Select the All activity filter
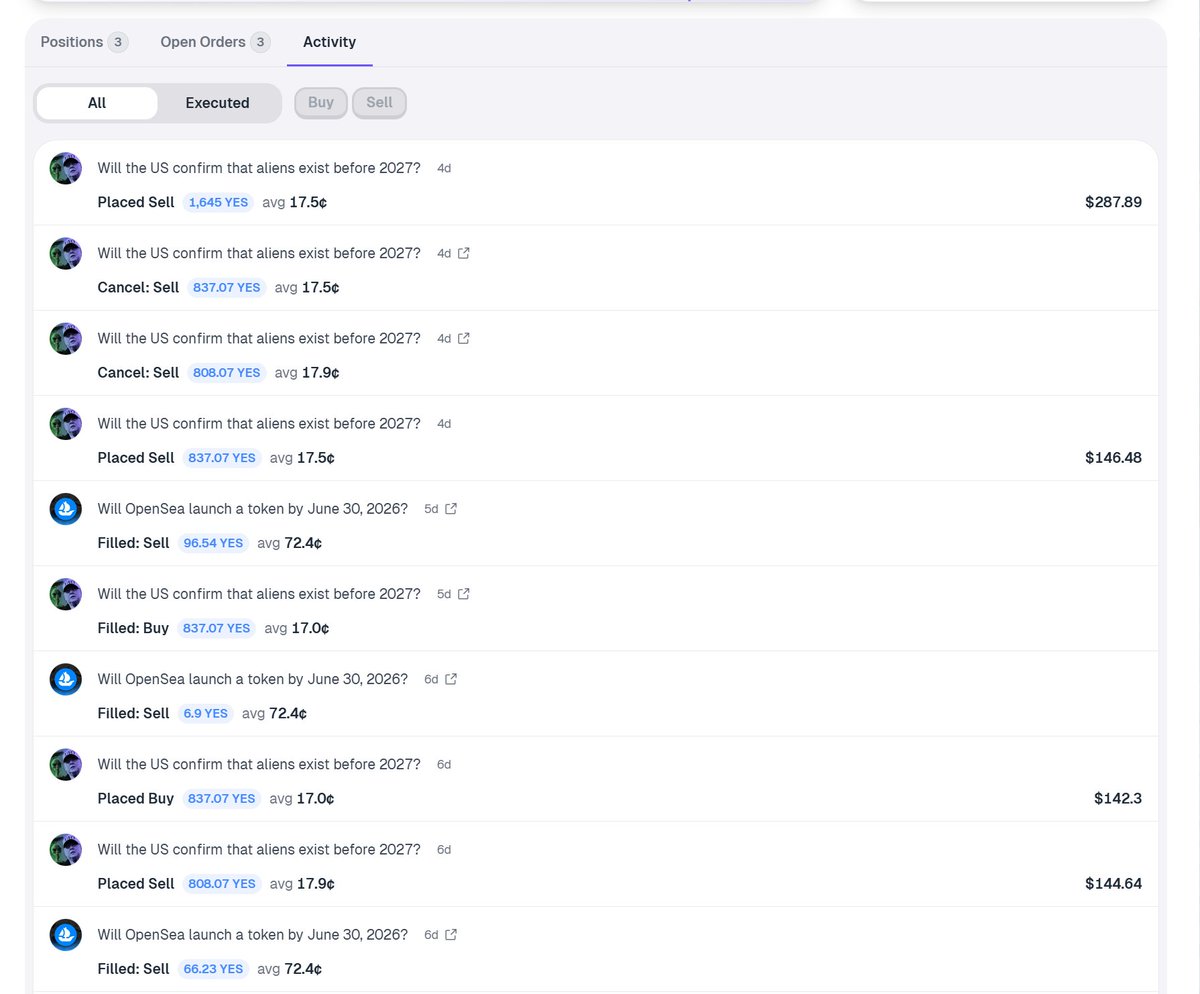 [x=97, y=103]
